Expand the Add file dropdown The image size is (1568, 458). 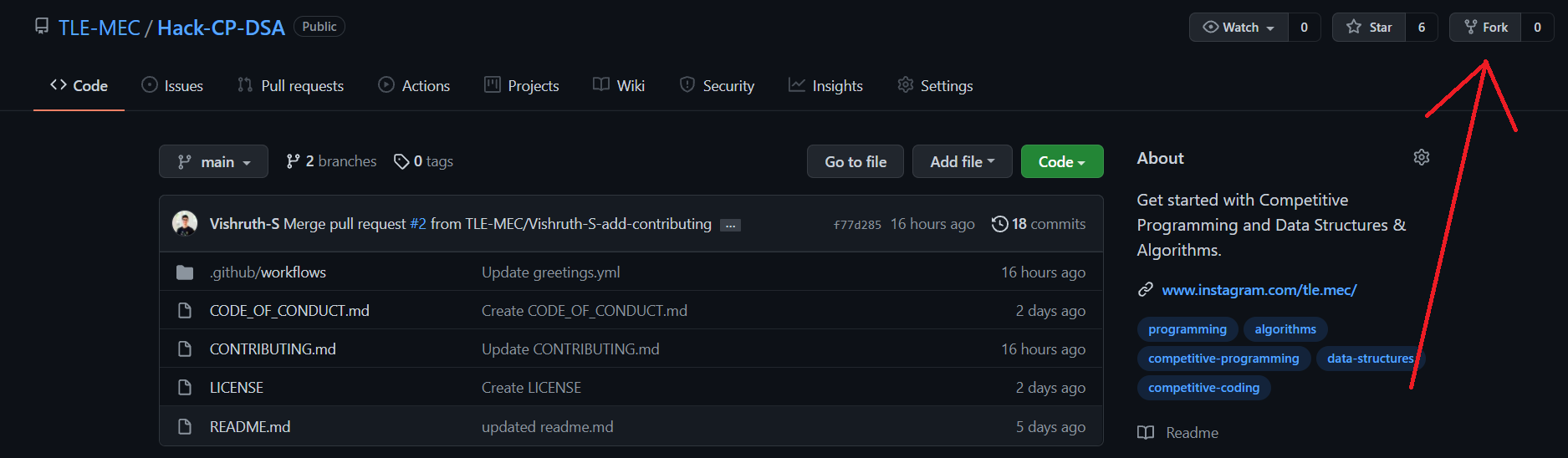[963, 161]
